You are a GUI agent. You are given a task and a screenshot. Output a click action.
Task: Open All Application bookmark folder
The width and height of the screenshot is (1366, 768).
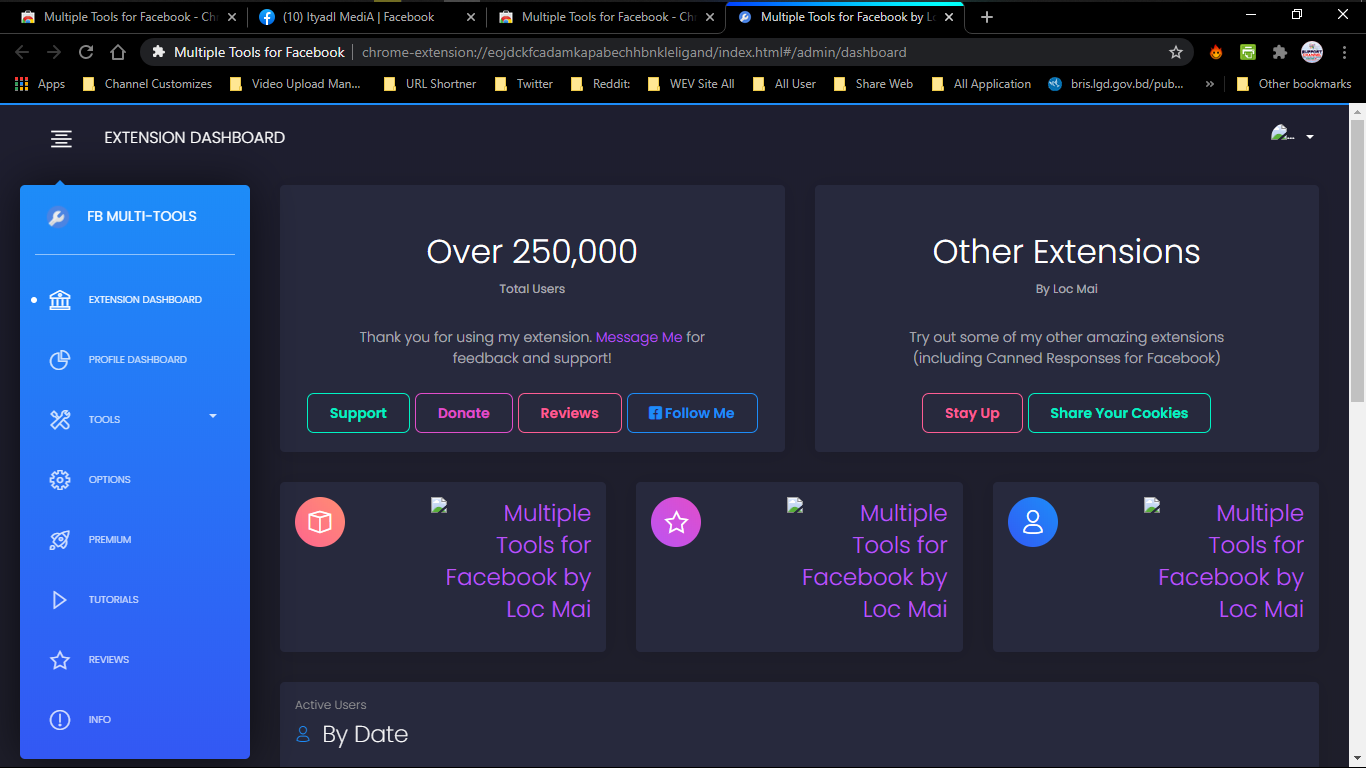click(x=981, y=84)
